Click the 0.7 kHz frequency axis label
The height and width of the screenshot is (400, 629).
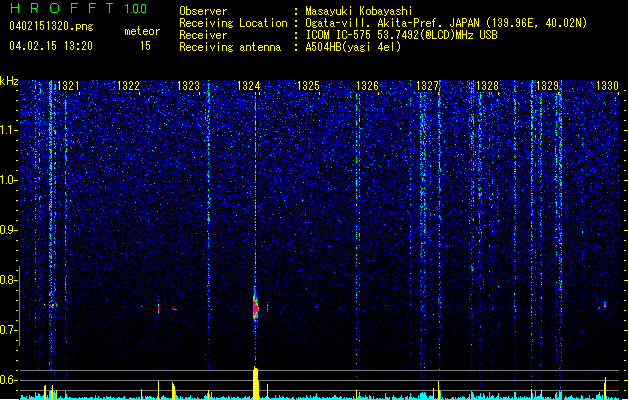(9, 330)
